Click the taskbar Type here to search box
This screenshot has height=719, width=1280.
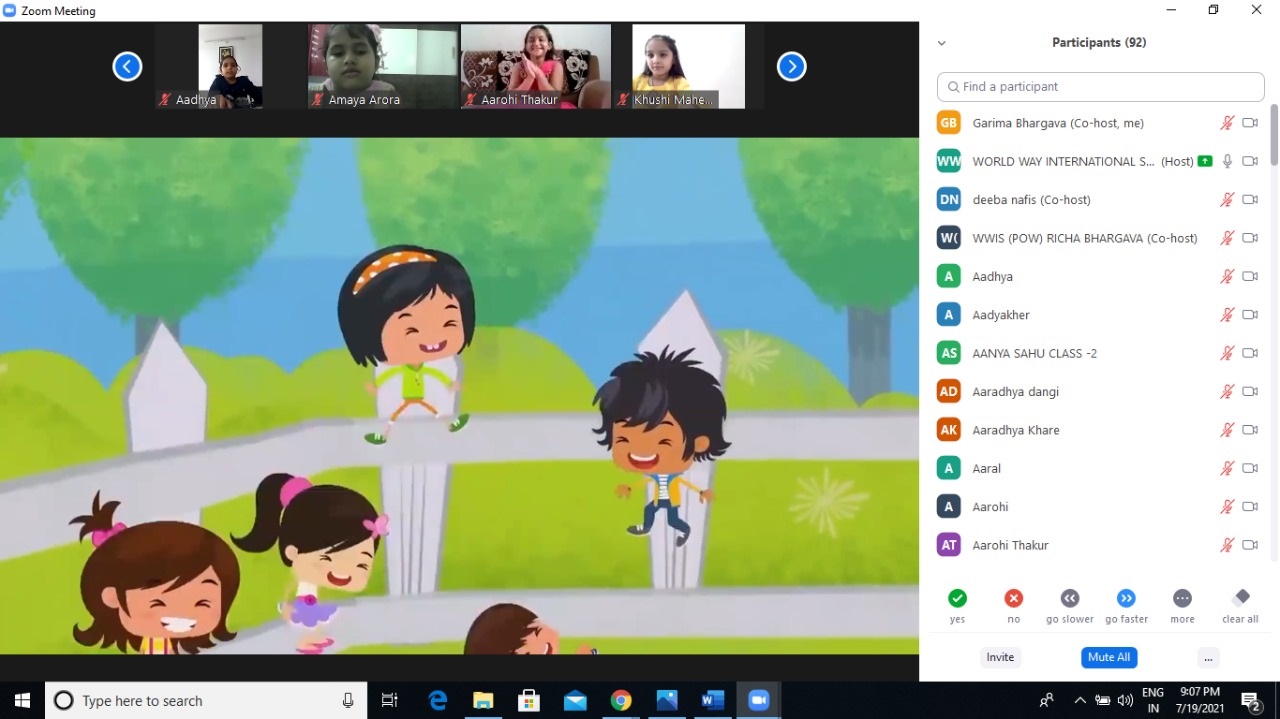pos(205,700)
